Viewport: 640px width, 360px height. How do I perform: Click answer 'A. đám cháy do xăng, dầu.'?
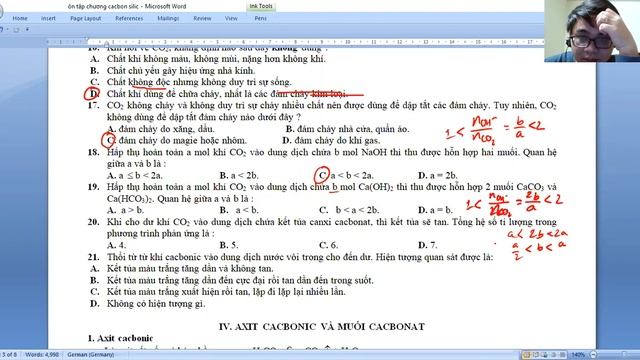160,129
